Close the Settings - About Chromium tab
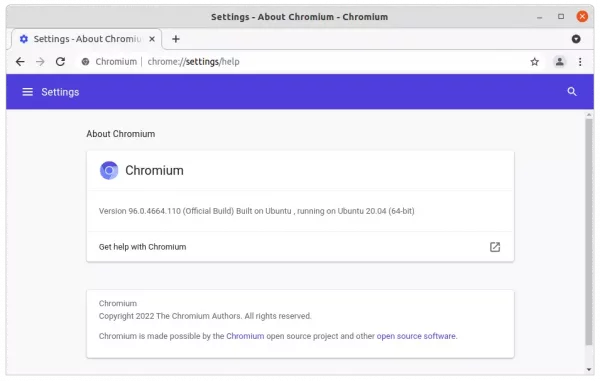 coord(152,39)
